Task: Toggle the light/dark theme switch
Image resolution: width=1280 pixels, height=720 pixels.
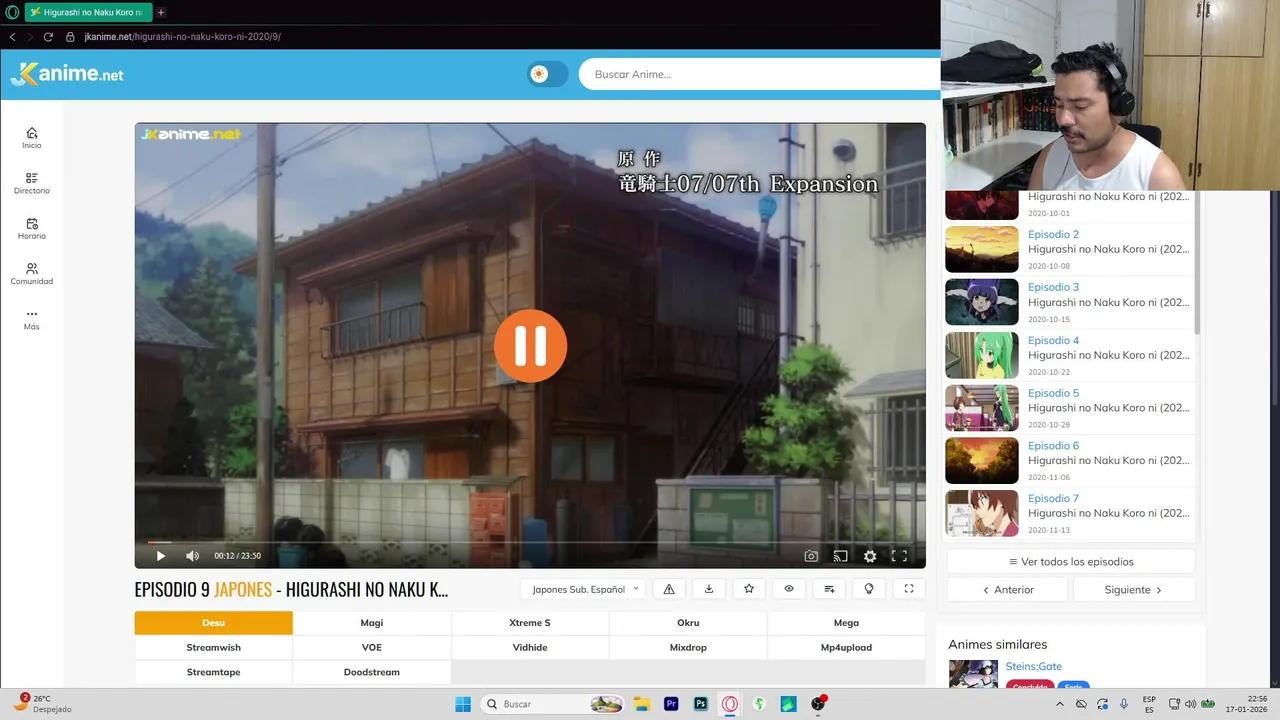Action: coord(548,74)
